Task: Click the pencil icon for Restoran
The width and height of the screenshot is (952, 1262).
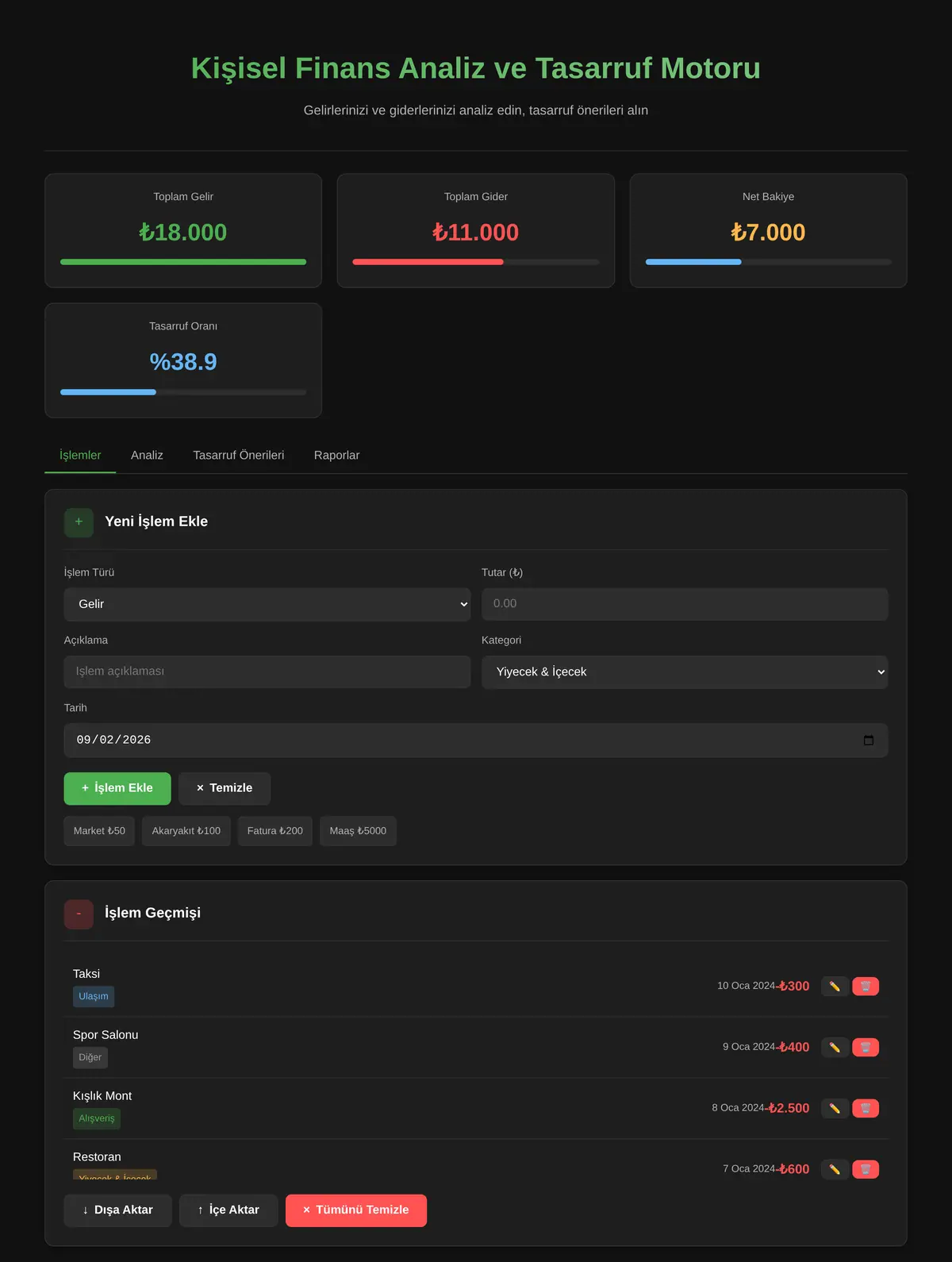Action: point(835,1169)
